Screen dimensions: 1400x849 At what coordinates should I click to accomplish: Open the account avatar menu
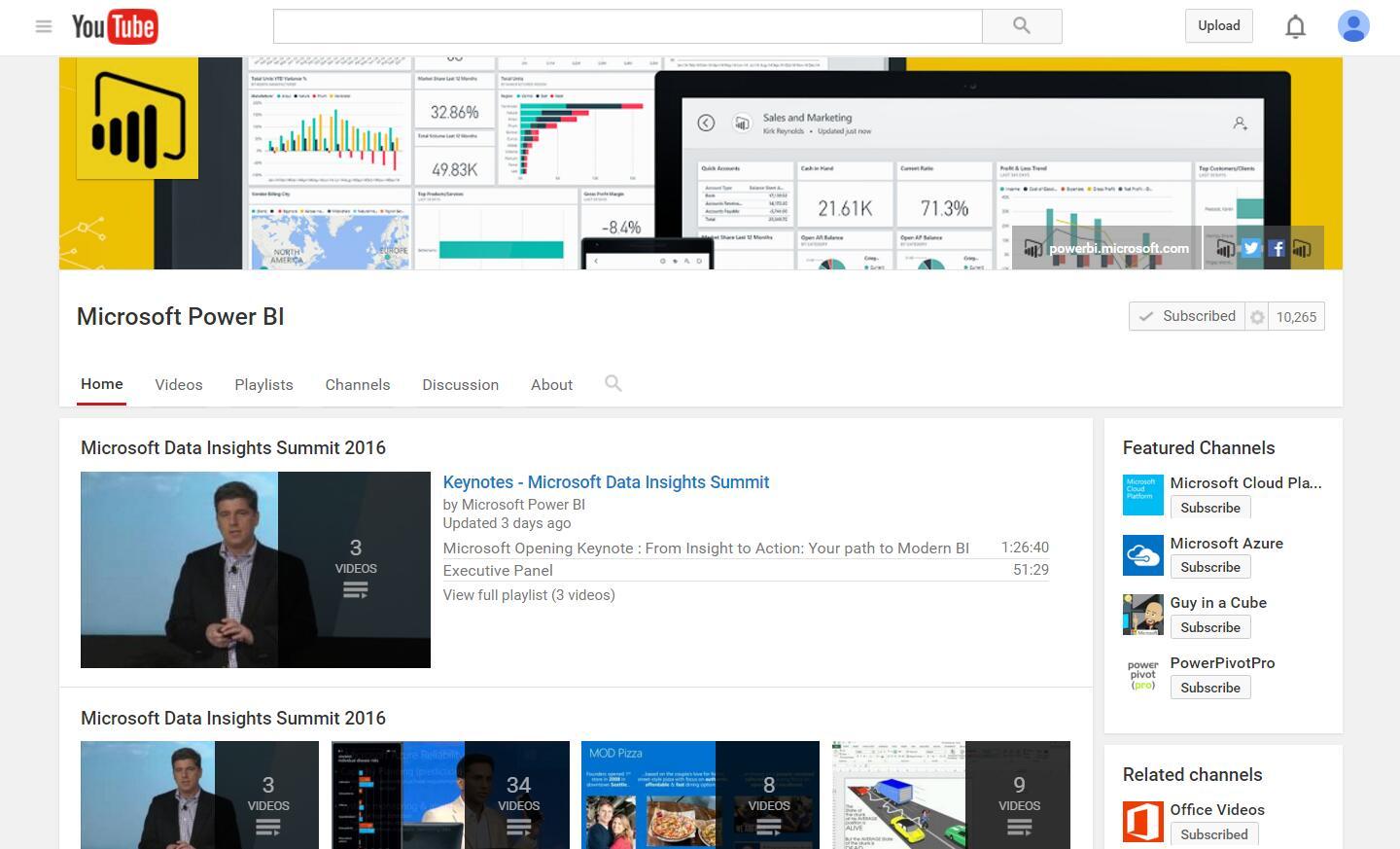click(x=1352, y=26)
